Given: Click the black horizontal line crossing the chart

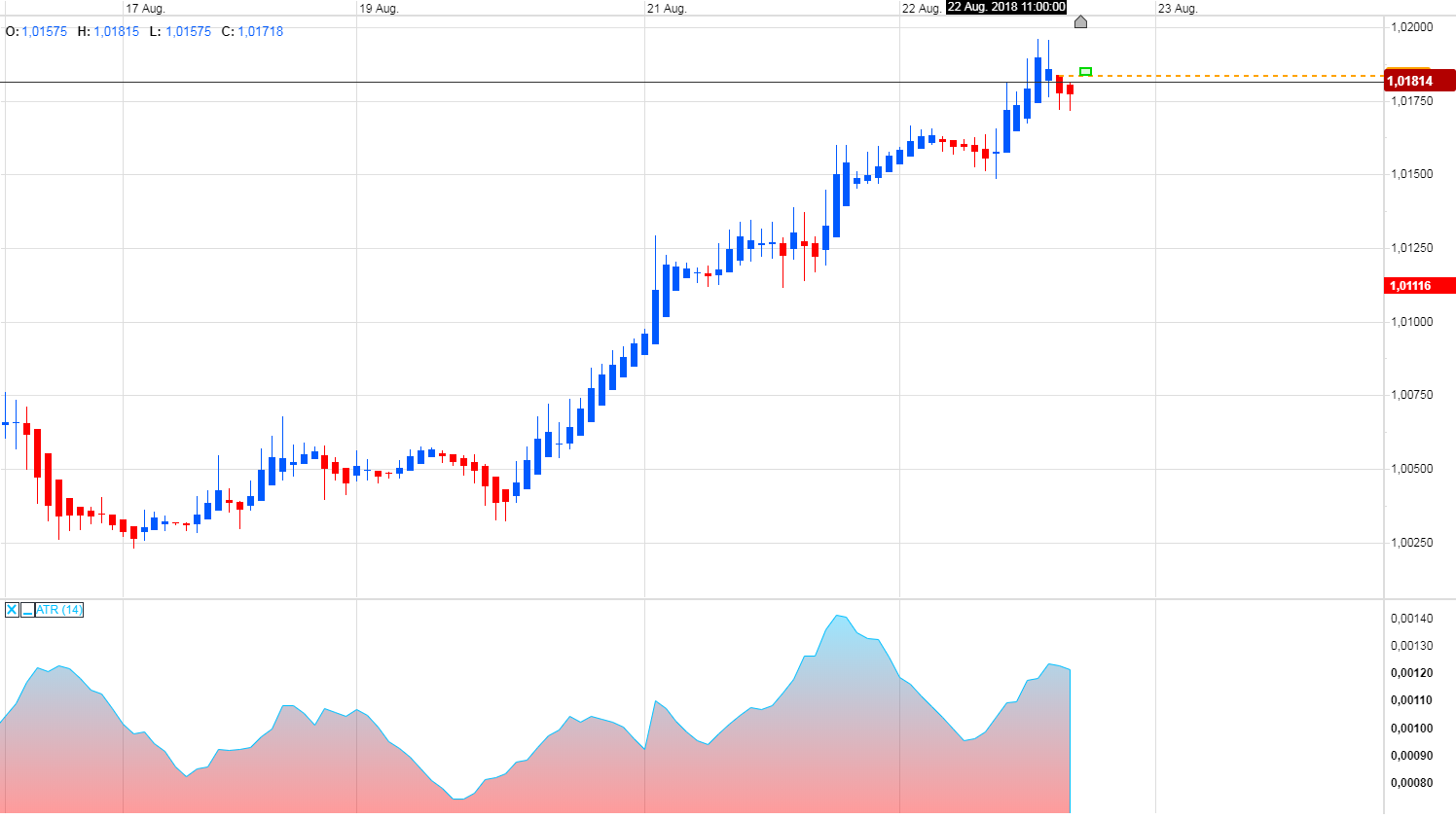Looking at the screenshot, I should point(487,83).
